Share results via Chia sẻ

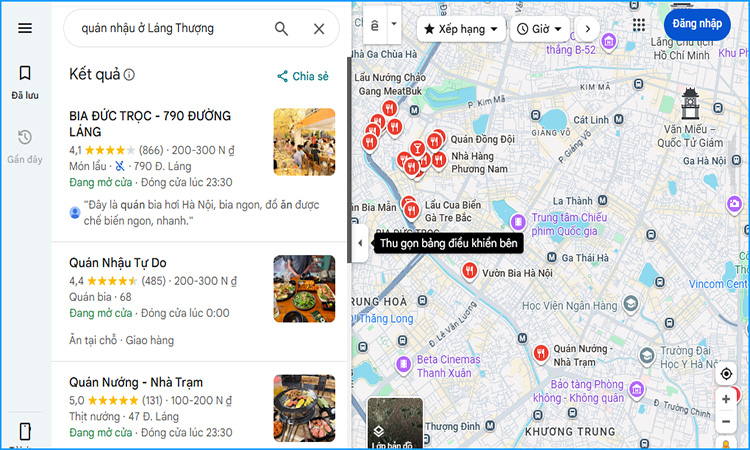pyautogui.click(x=303, y=76)
